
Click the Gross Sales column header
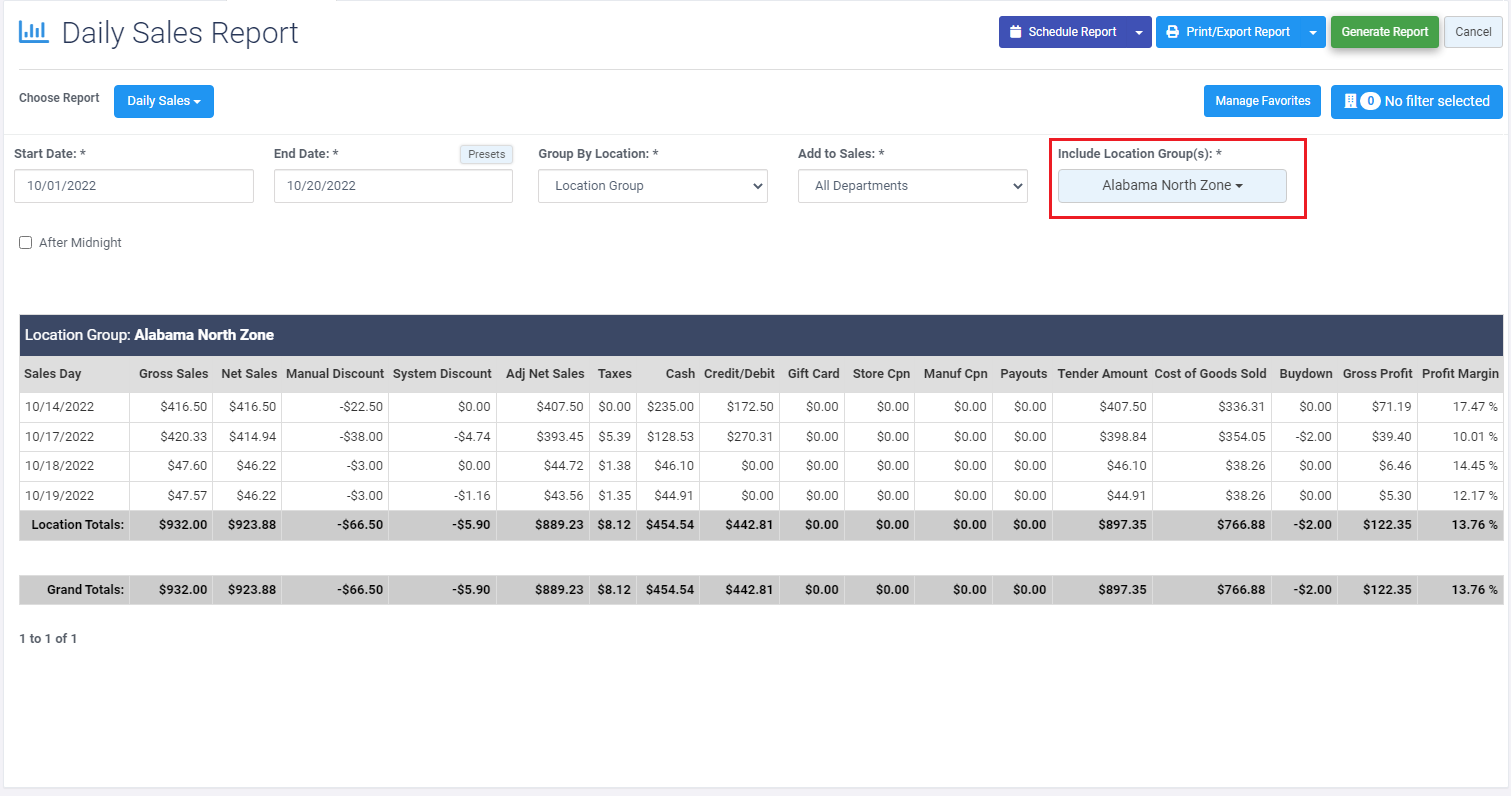[x=172, y=373]
